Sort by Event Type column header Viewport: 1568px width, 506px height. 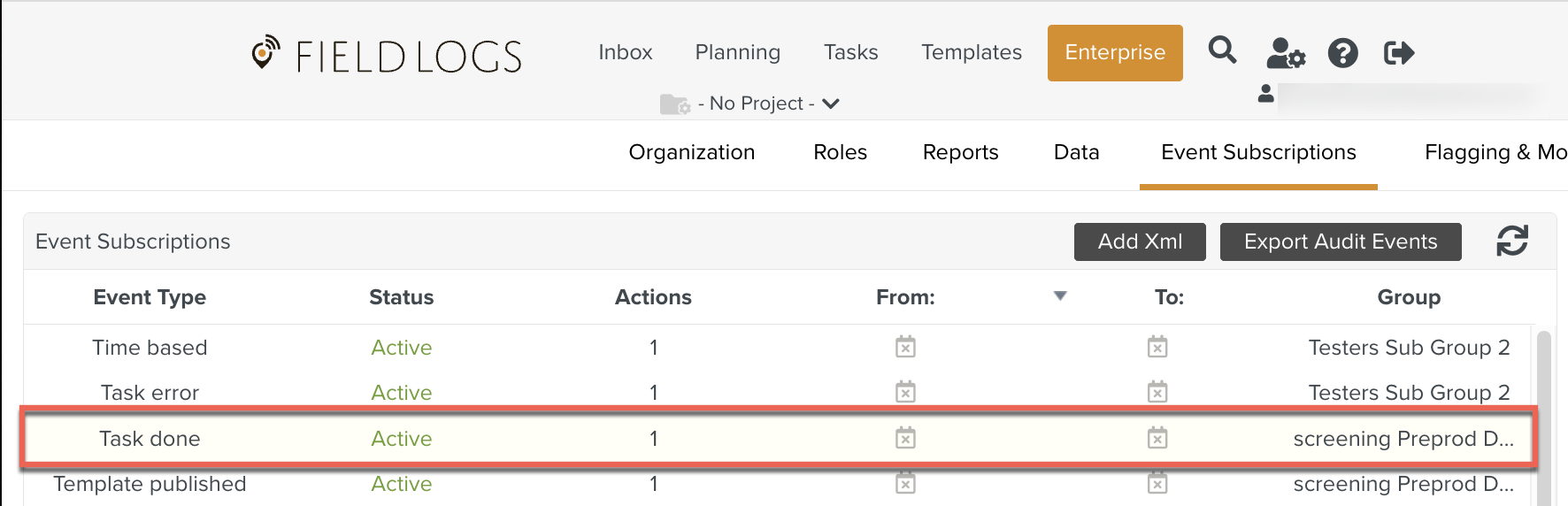150,297
